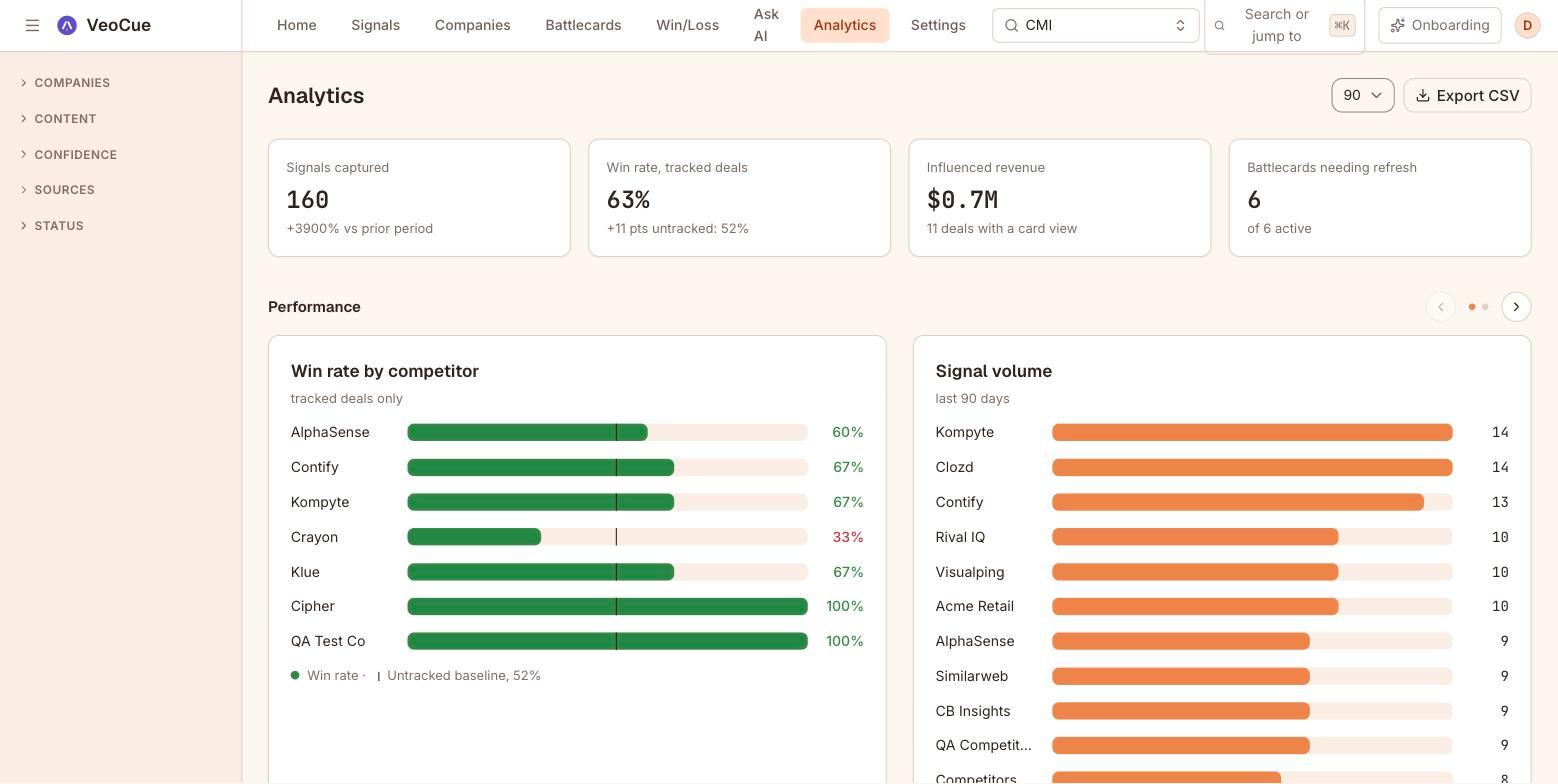Click the Export CSV button
This screenshot has height=784, width=1558.
coord(1467,95)
